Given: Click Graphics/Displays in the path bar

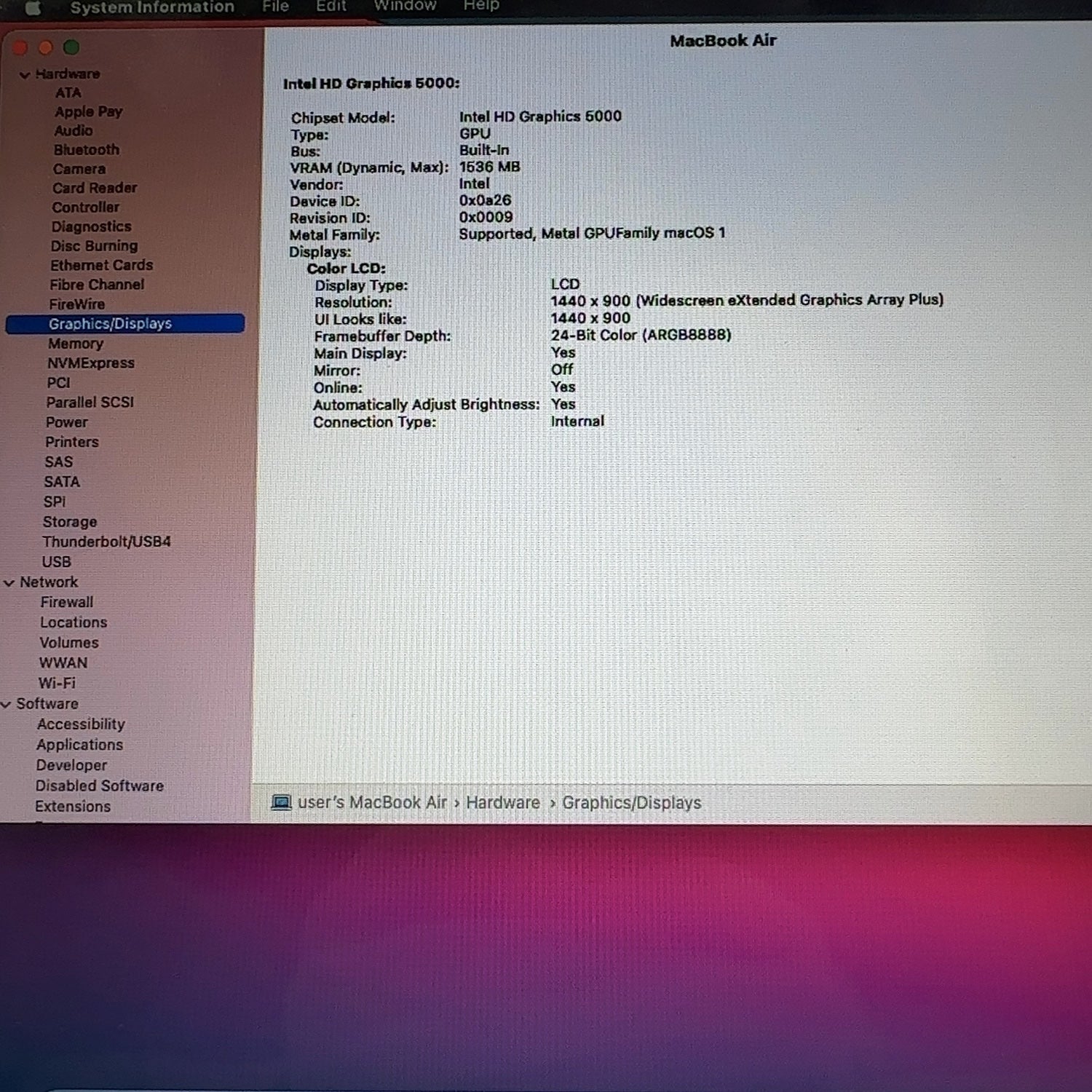Looking at the screenshot, I should pyautogui.click(x=631, y=802).
